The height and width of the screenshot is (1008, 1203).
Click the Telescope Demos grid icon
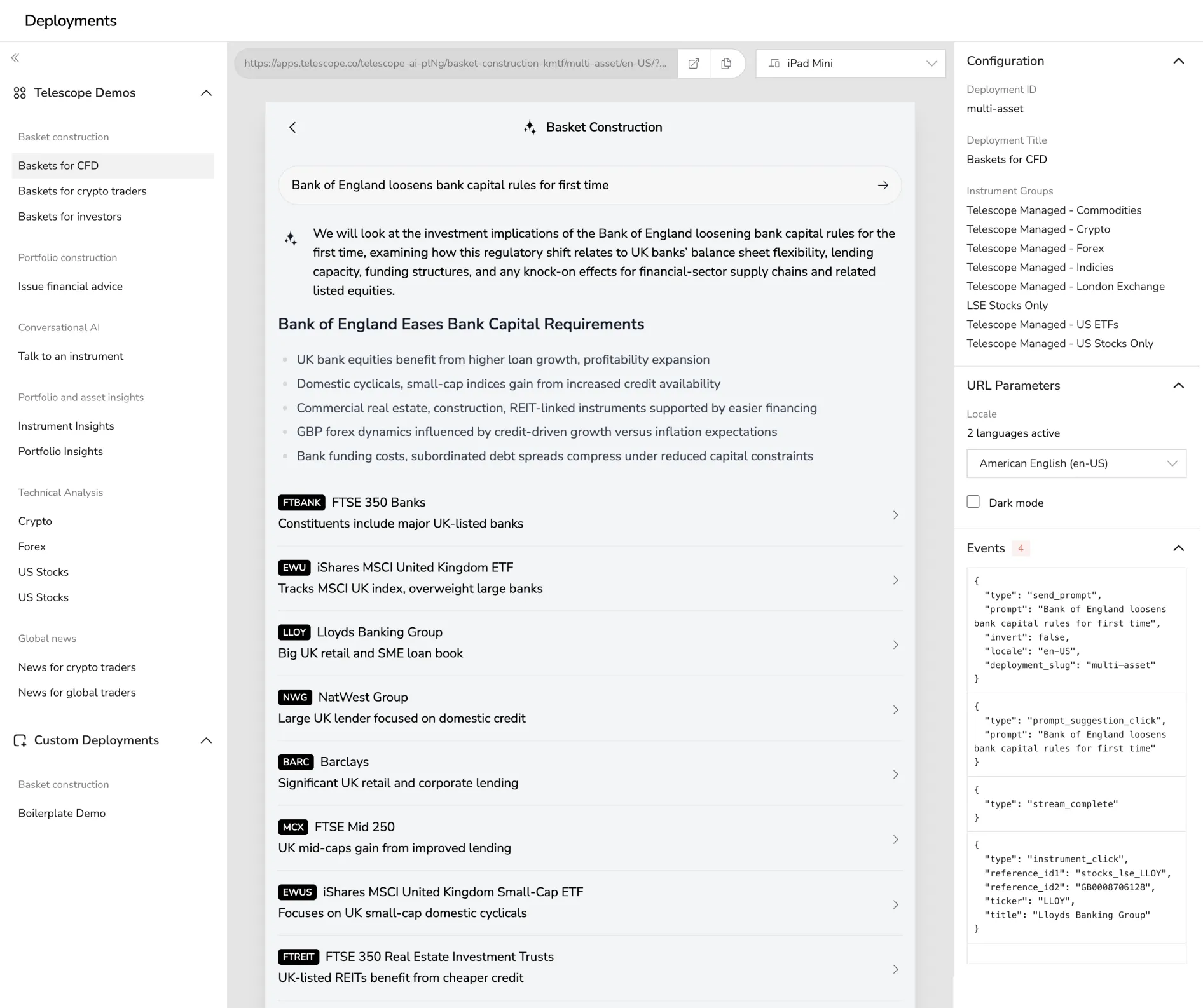19,93
